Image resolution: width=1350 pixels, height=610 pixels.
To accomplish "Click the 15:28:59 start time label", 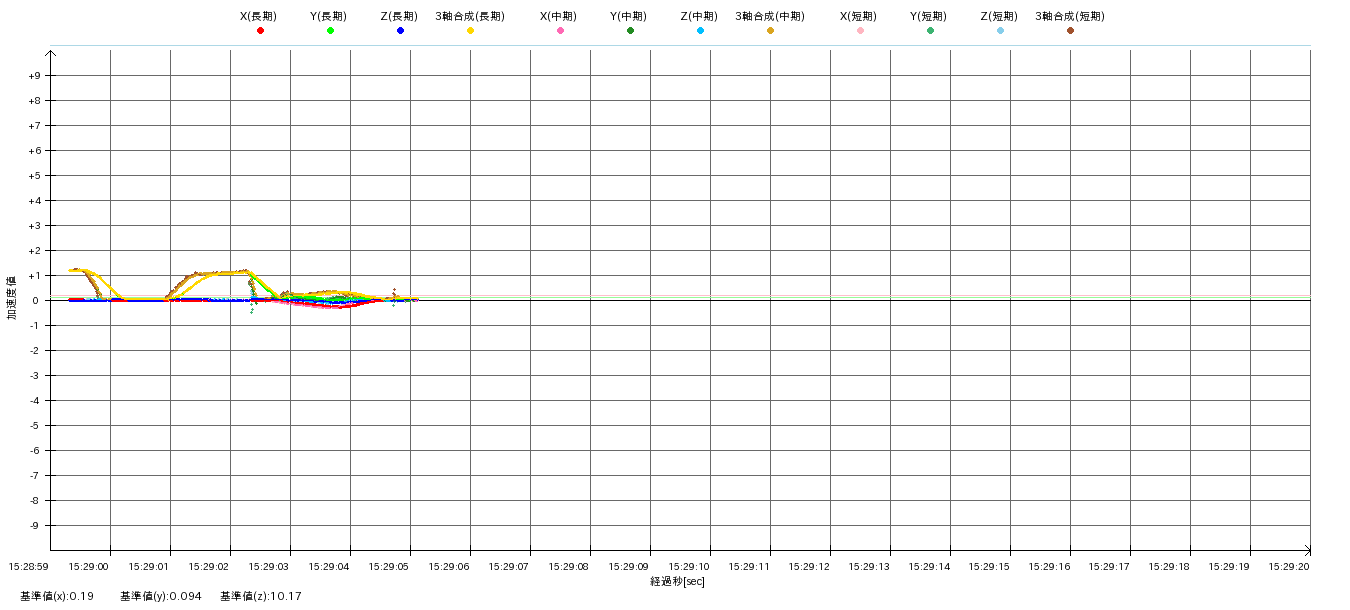I will click(29, 566).
